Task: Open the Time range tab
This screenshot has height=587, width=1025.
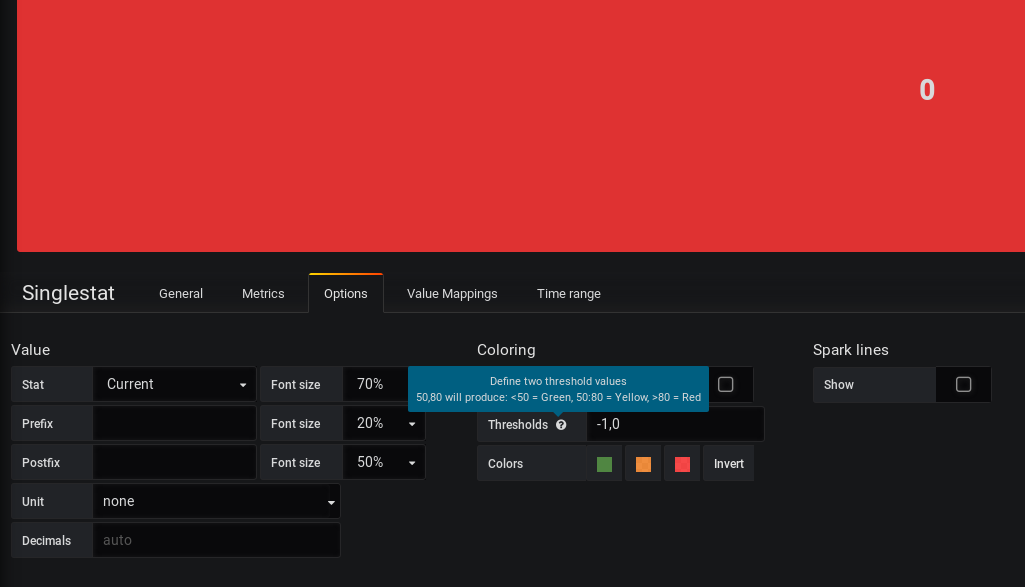Action: tap(568, 293)
